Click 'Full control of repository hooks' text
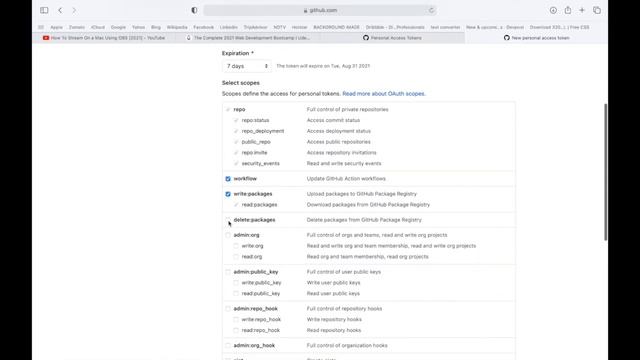This screenshot has height=360, width=640. pos(344,309)
